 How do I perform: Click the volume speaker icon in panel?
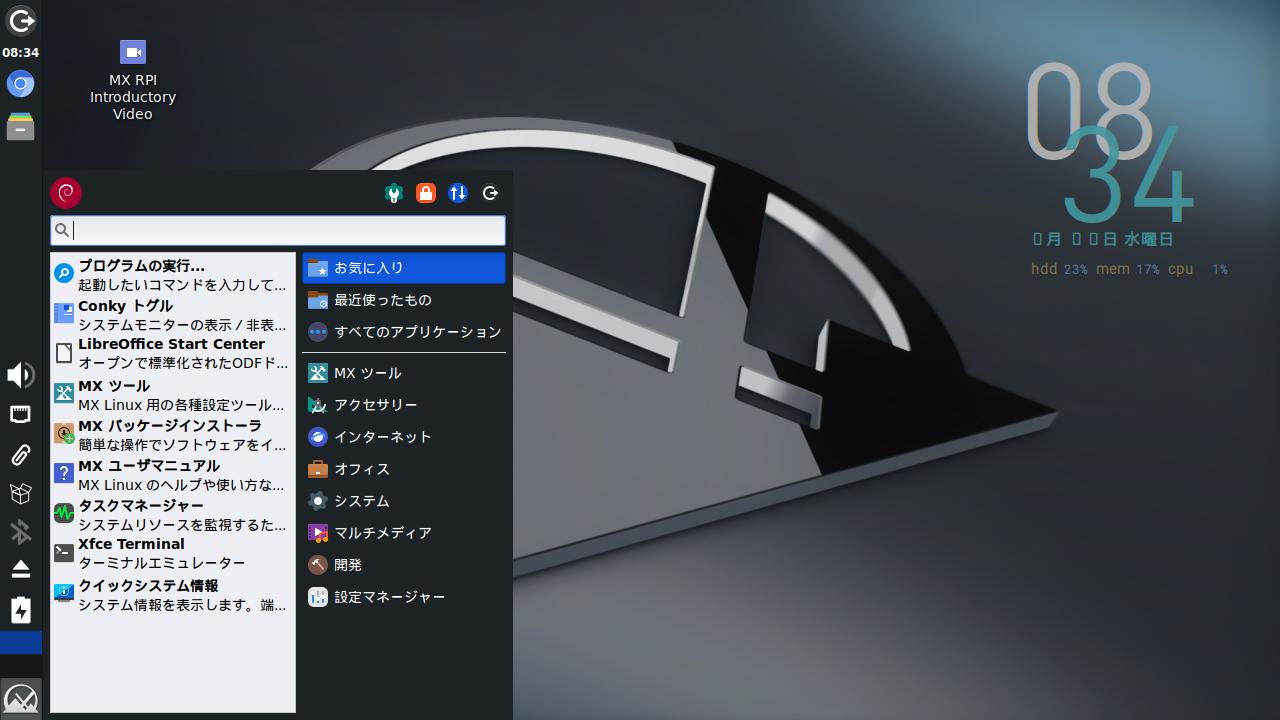click(20, 375)
